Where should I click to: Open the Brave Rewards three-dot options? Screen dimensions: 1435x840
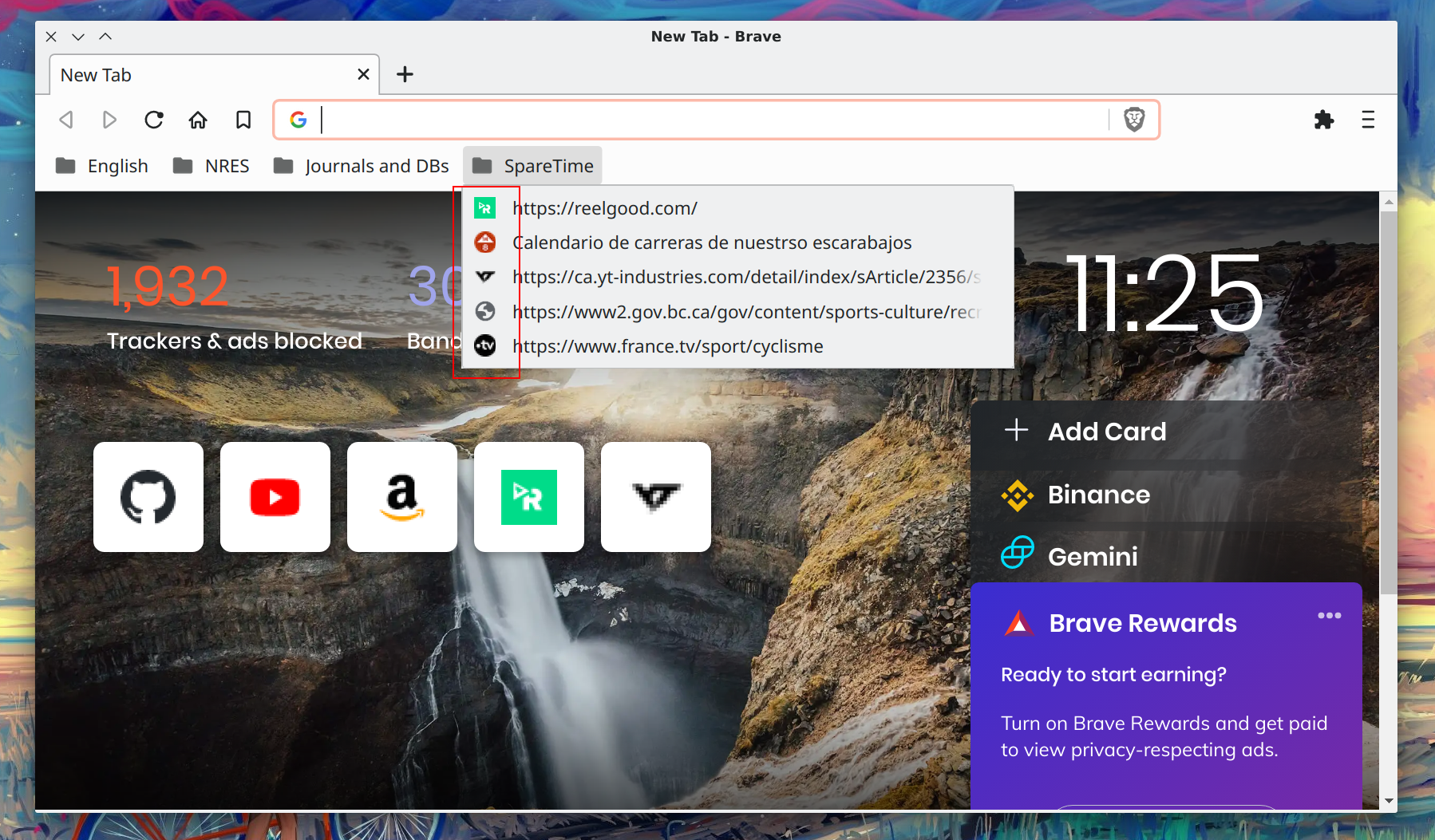tap(1330, 615)
